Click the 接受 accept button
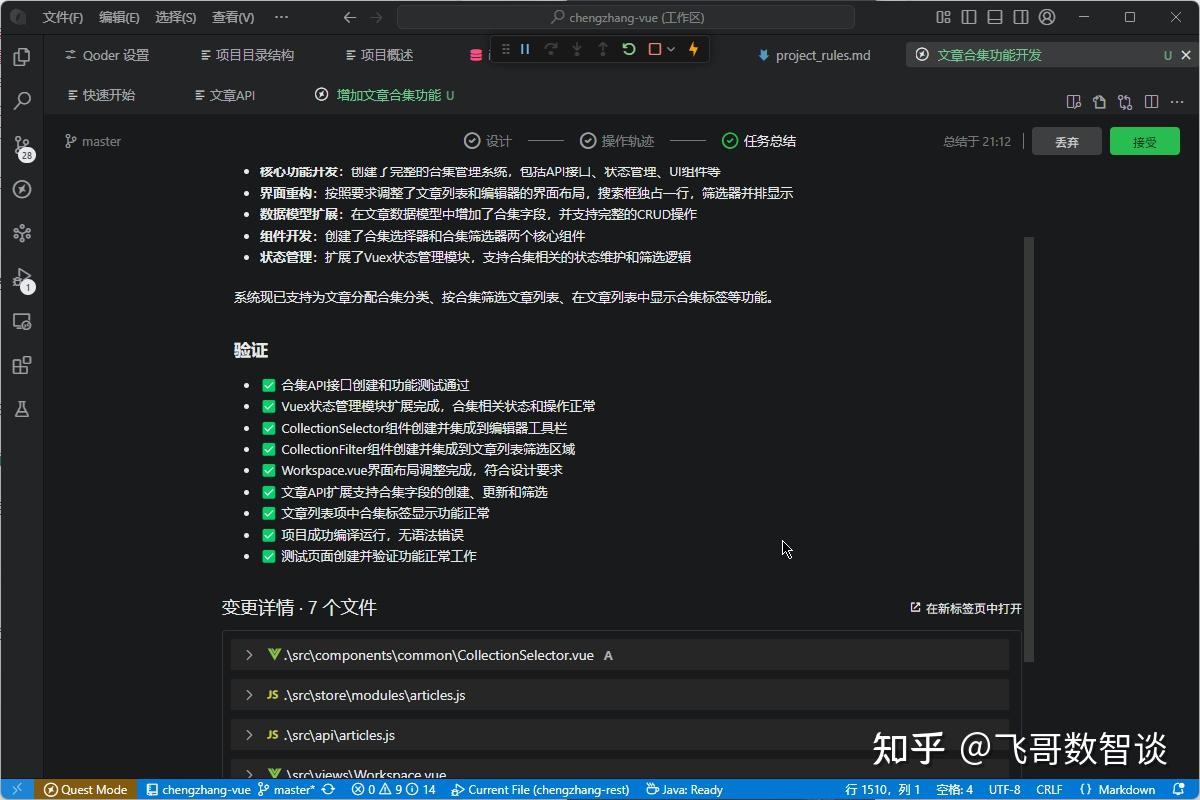Viewport: 1200px width, 800px height. [x=1144, y=141]
